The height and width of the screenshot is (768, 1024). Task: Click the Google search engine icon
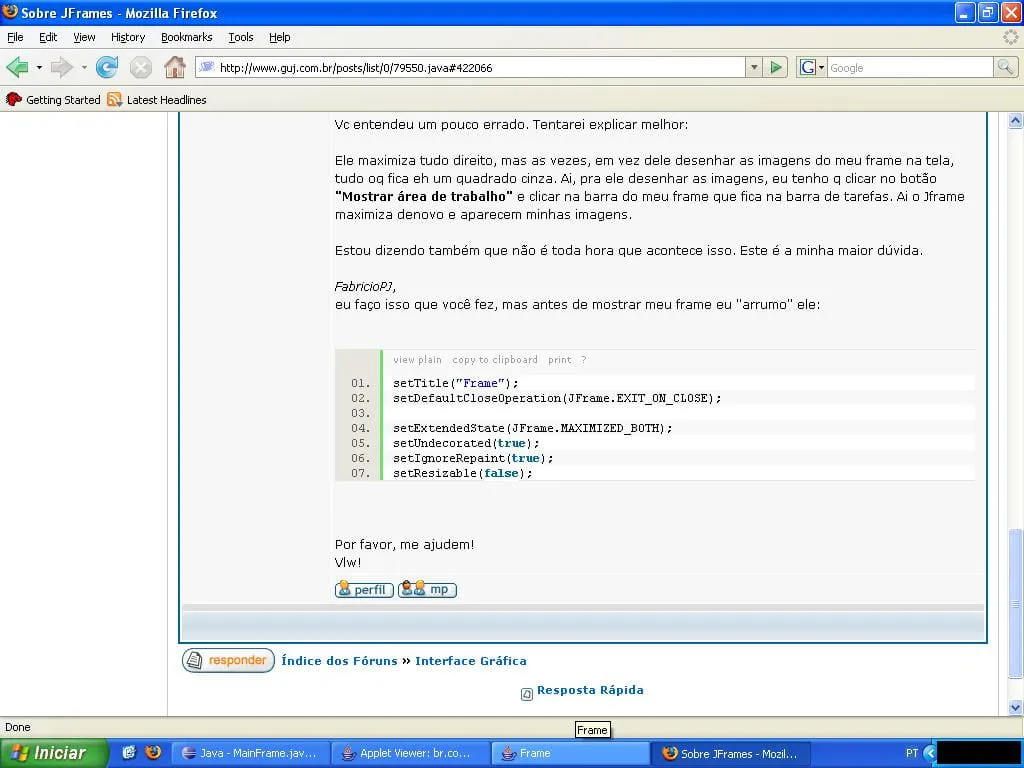click(808, 67)
